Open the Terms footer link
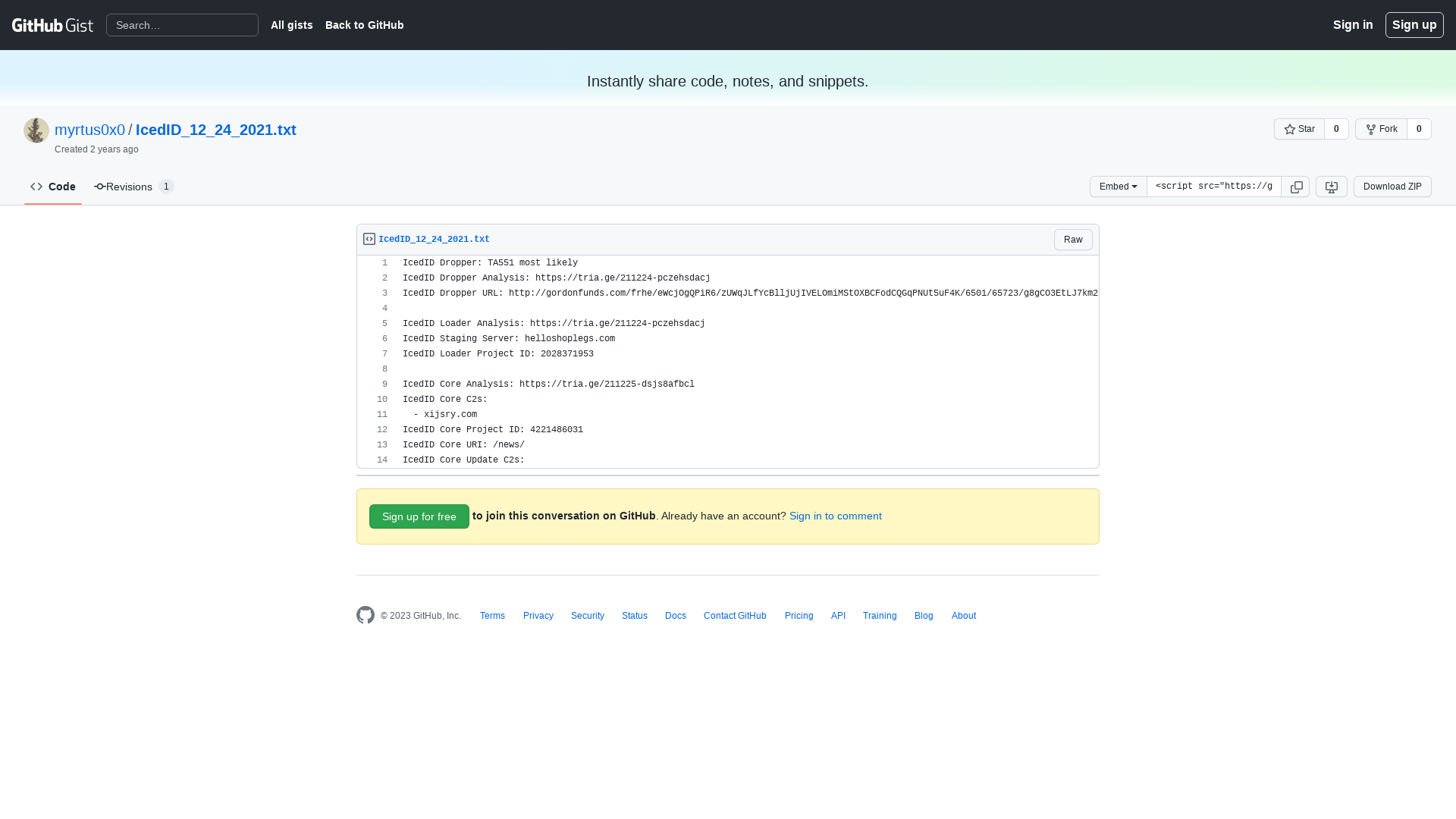 point(492,616)
